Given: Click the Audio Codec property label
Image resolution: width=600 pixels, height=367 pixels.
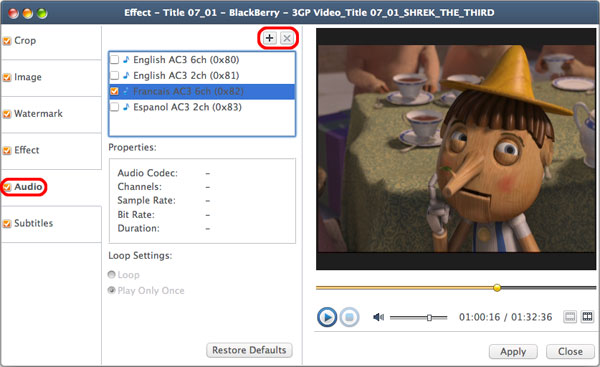Looking at the screenshot, I should pyautogui.click(x=147, y=173).
